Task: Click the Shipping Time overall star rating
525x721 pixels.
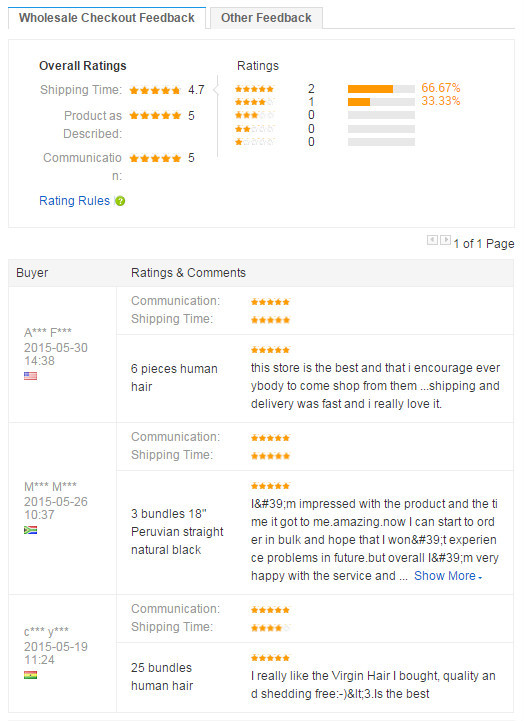Action: pyautogui.click(x=155, y=90)
